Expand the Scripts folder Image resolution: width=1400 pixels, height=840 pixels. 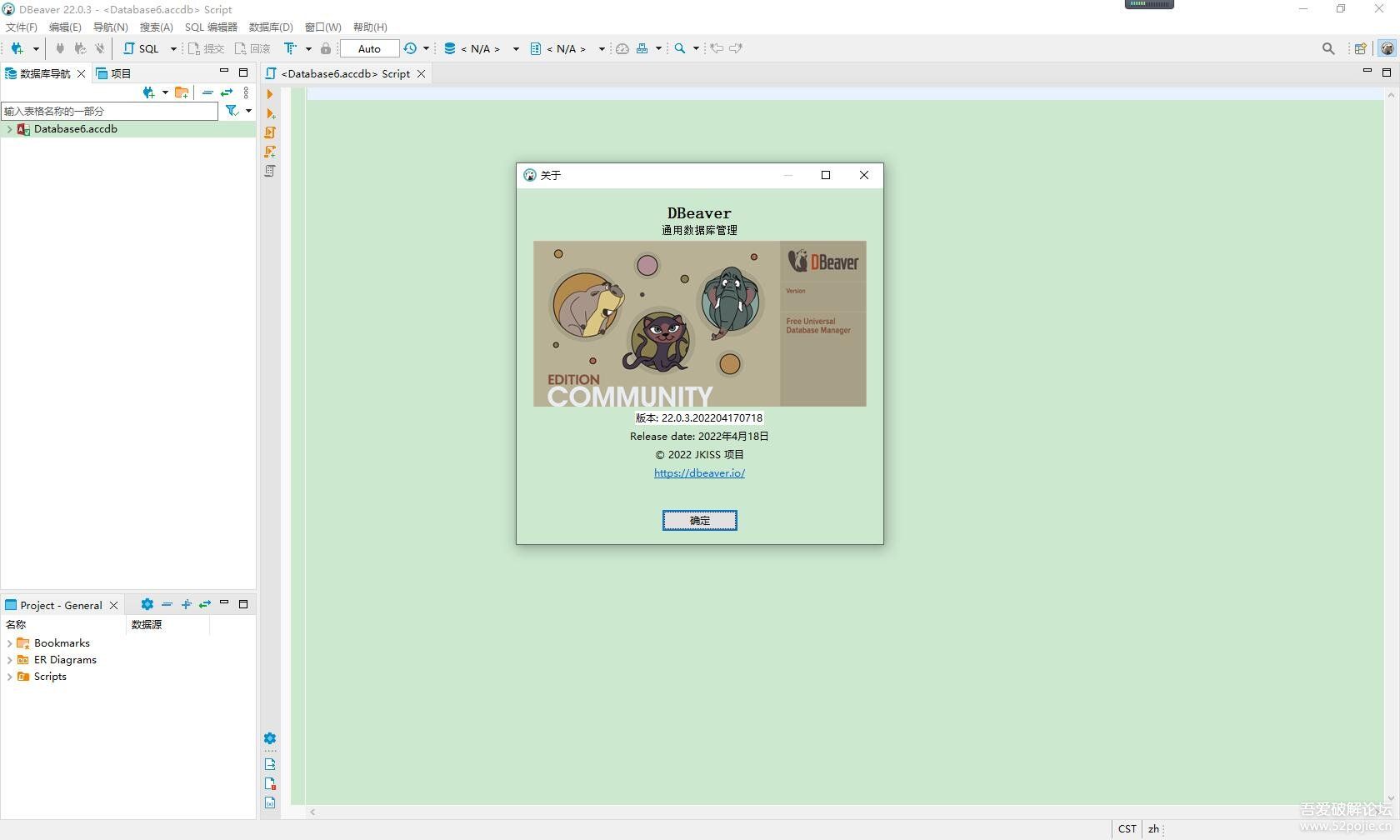tap(9, 677)
